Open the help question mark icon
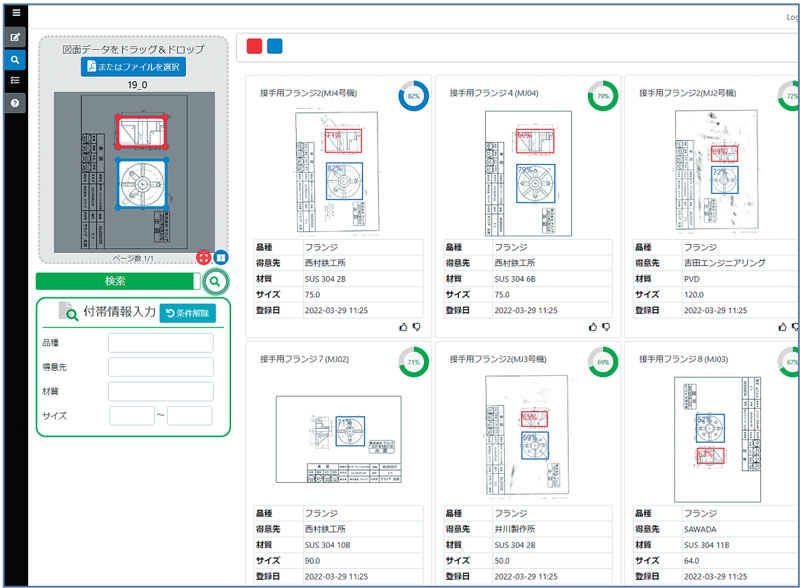800x588 pixels. [x=15, y=103]
